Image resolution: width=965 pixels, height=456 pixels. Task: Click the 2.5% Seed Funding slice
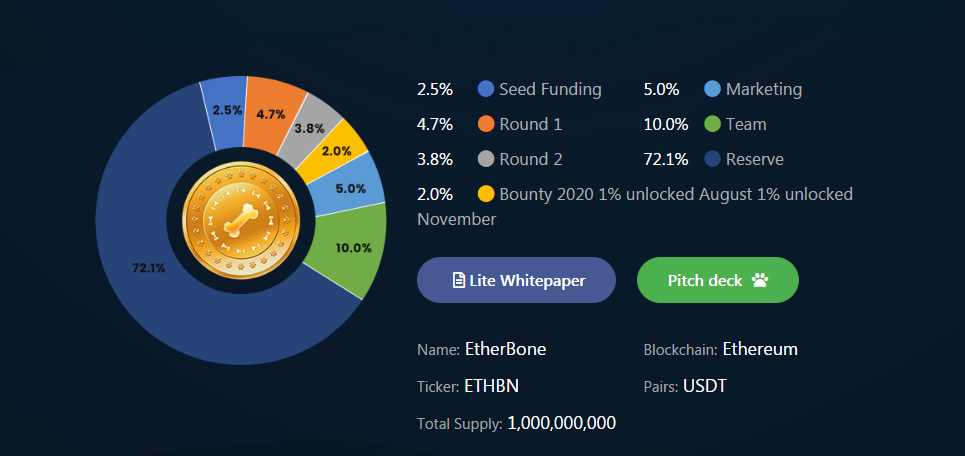(226, 112)
